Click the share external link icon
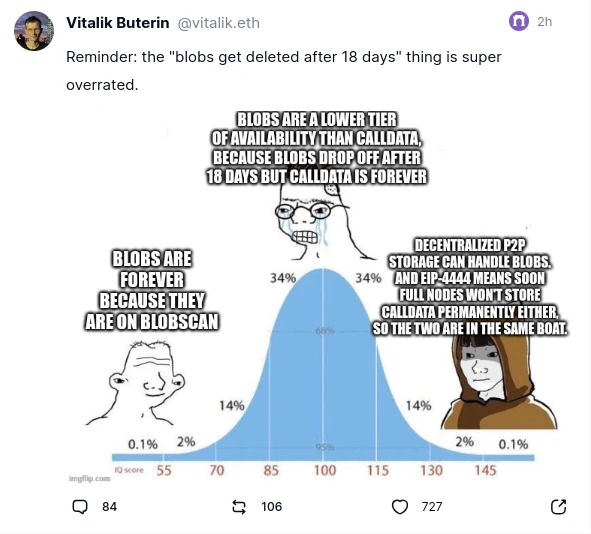 pyautogui.click(x=558, y=506)
